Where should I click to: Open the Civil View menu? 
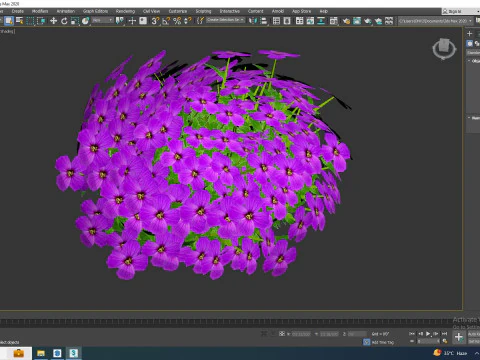151,11
